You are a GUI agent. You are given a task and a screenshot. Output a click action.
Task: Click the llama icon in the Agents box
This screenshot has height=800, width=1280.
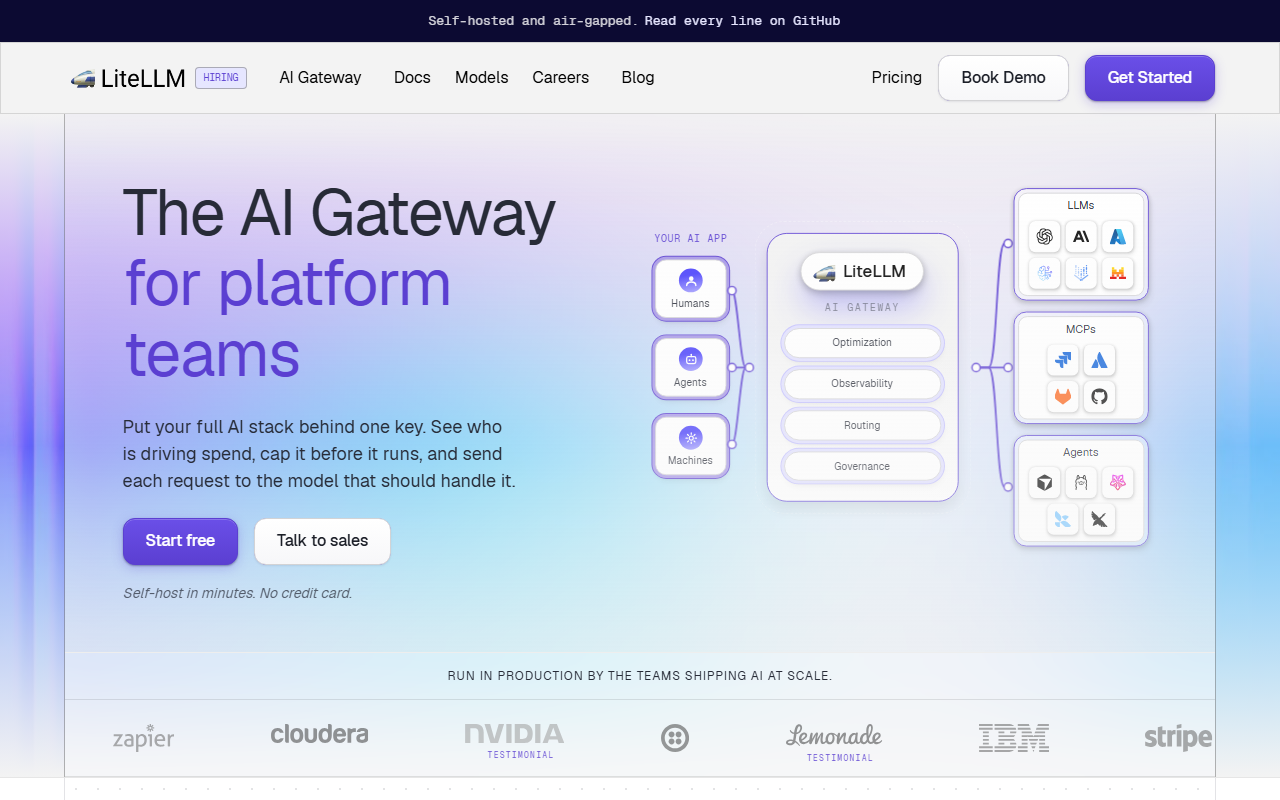pyautogui.click(x=1081, y=483)
